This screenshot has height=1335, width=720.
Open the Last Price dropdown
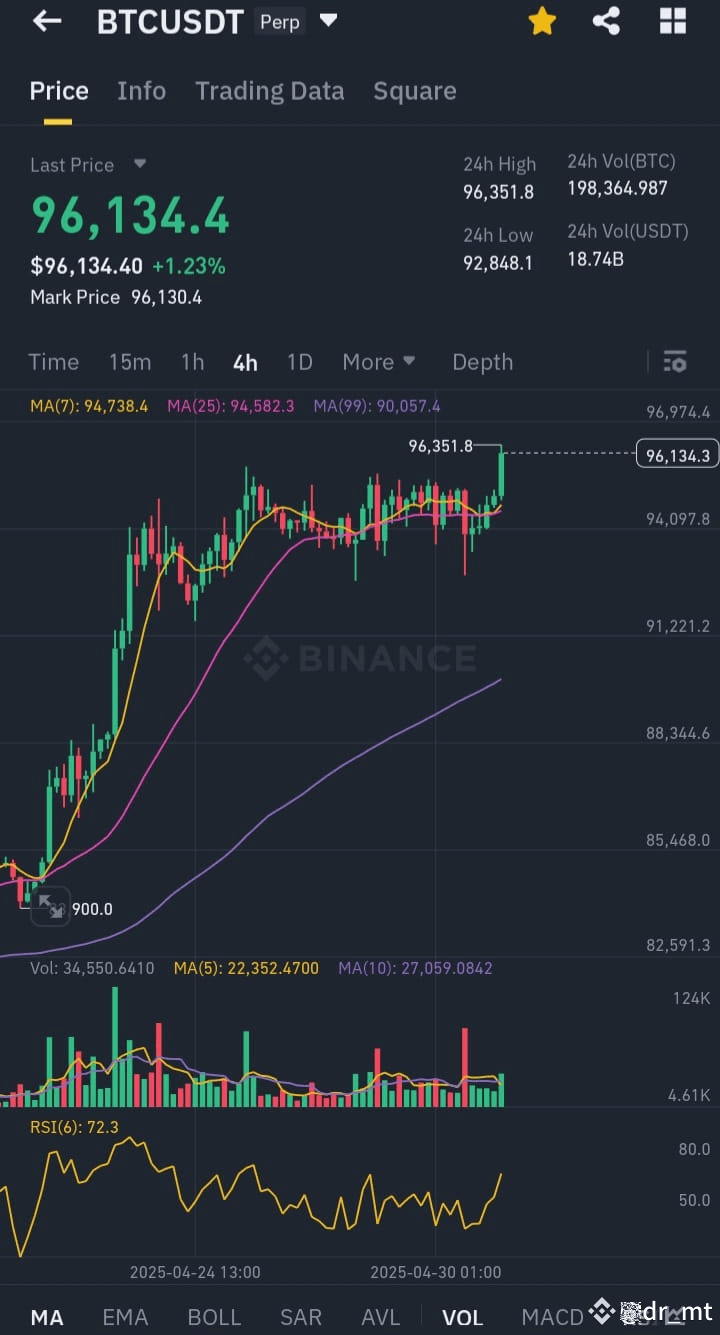pyautogui.click(x=89, y=164)
